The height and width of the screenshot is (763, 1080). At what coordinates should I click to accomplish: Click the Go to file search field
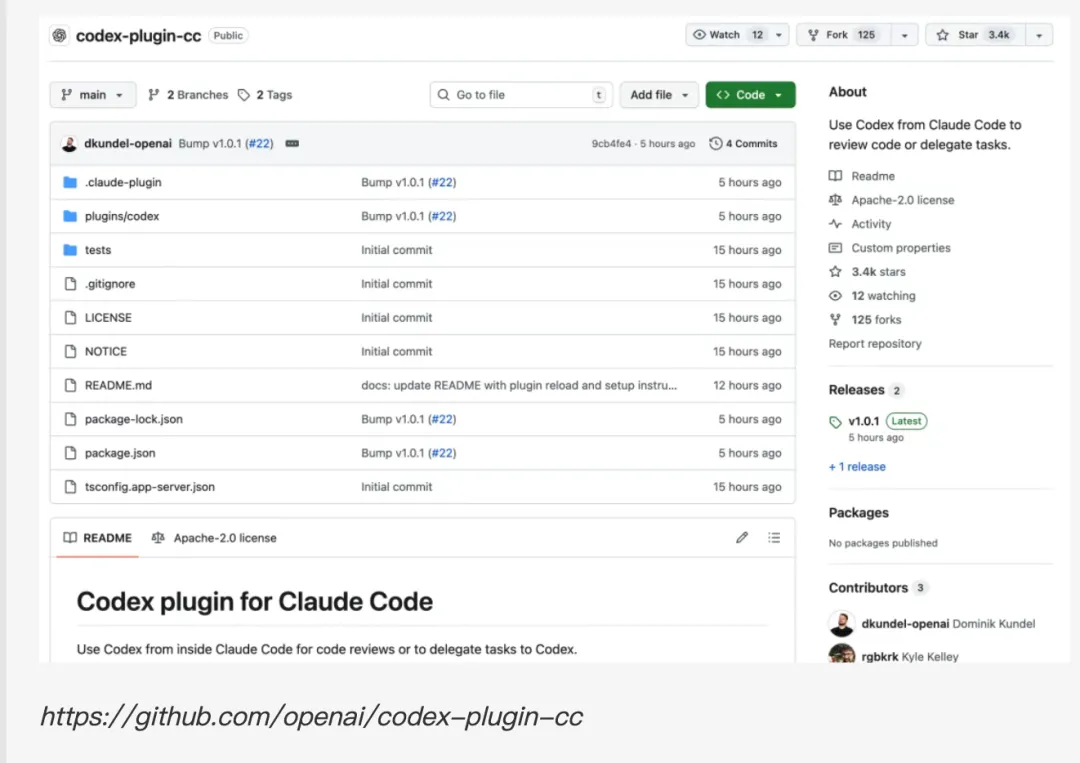click(x=520, y=95)
